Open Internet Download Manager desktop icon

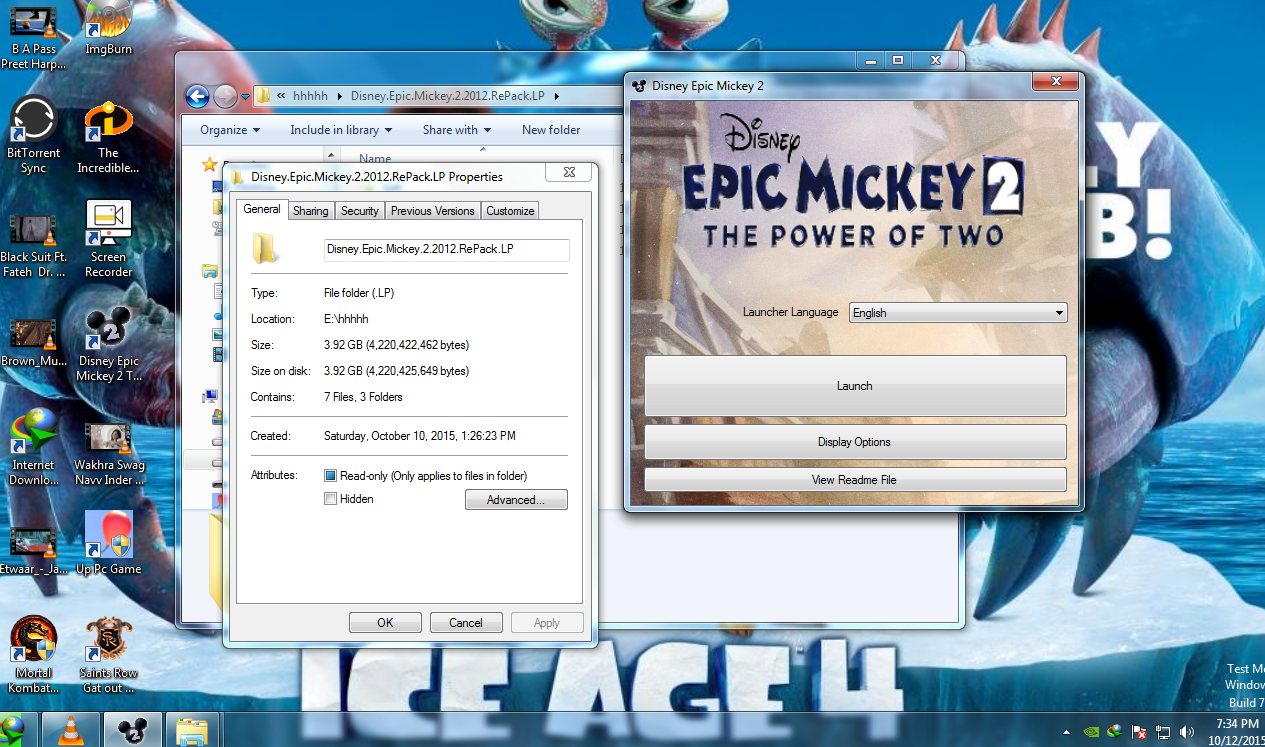coord(33,448)
